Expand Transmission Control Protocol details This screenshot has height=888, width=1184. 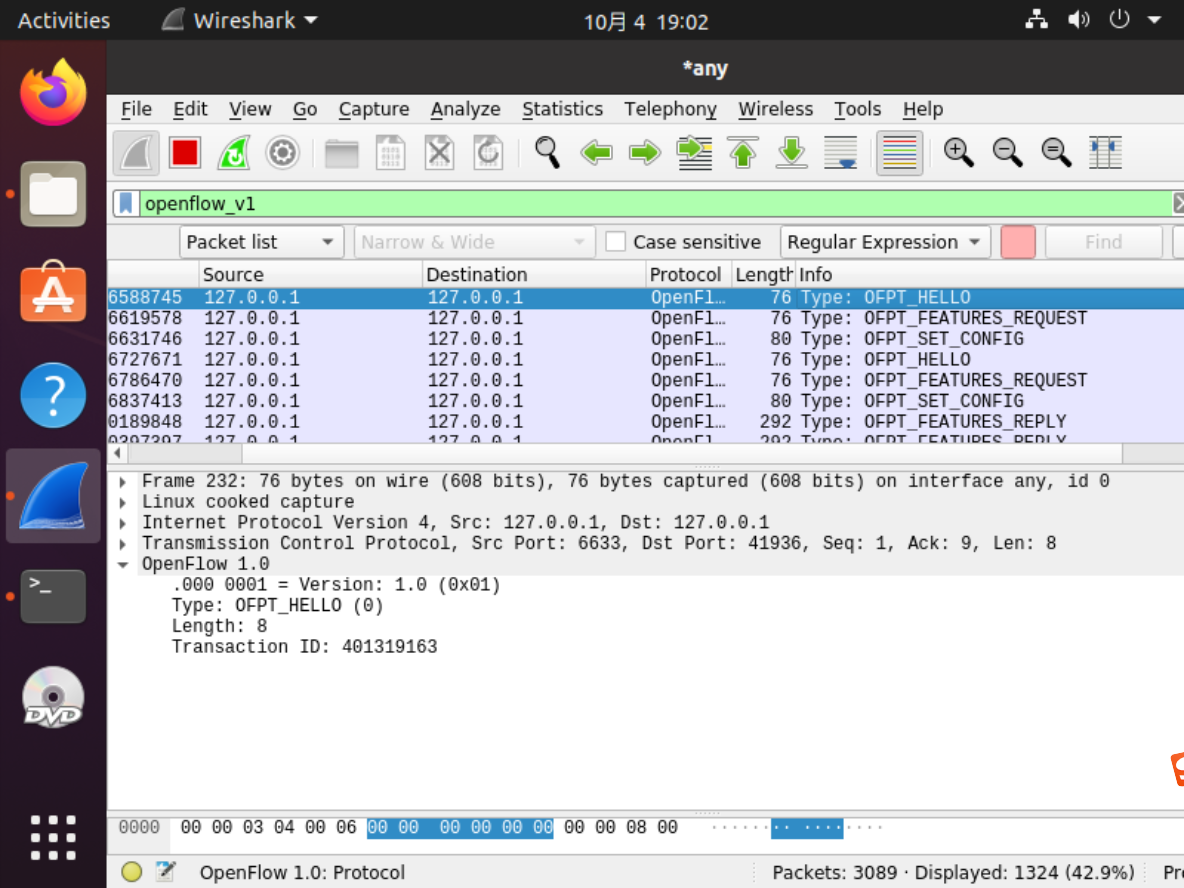click(122, 543)
